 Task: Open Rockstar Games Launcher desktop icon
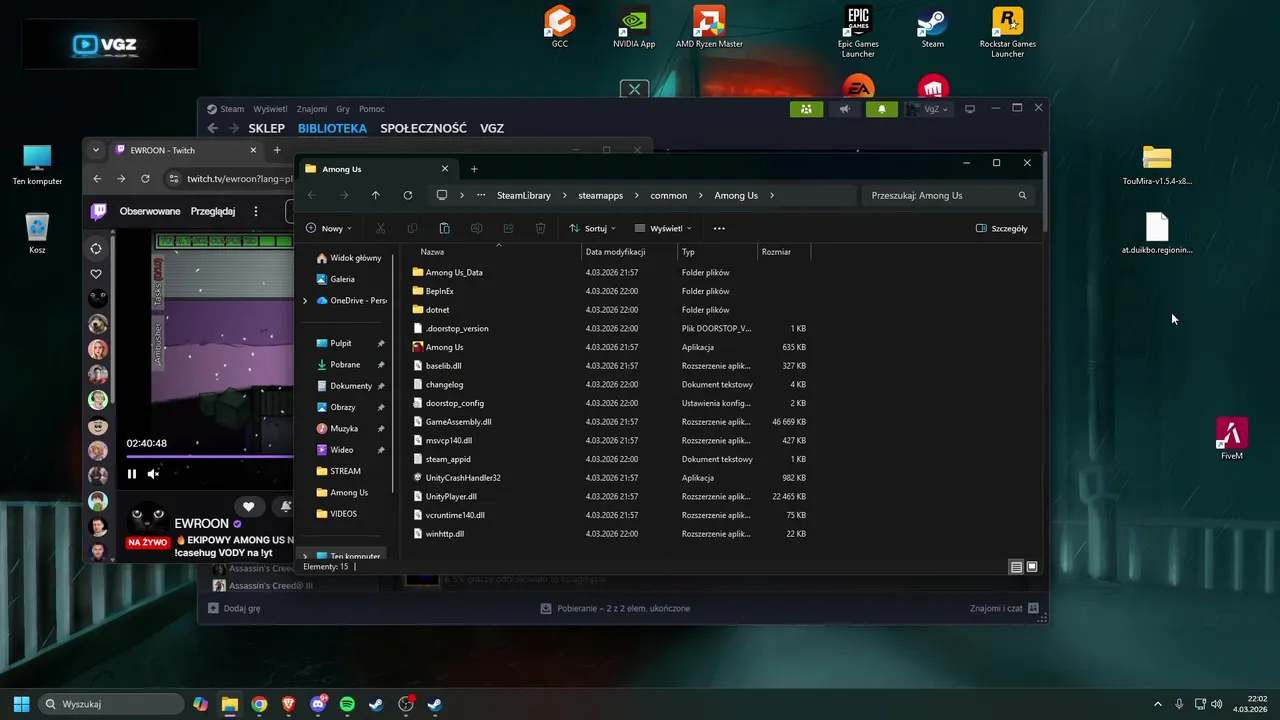click(x=1007, y=32)
